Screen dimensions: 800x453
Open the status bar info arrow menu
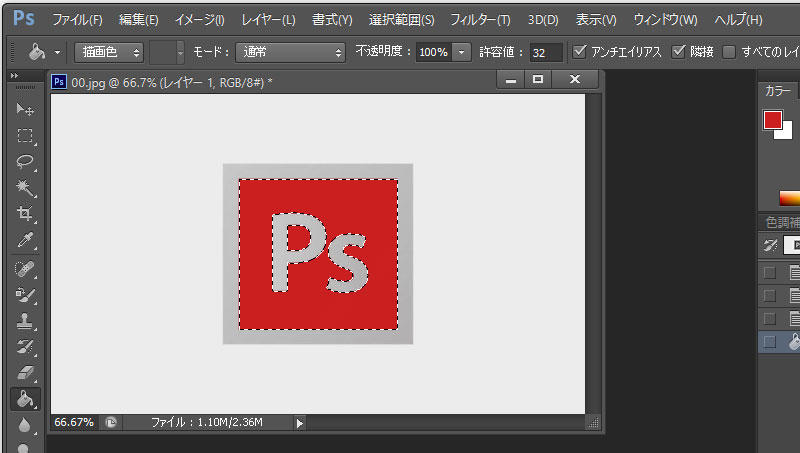[x=299, y=423]
